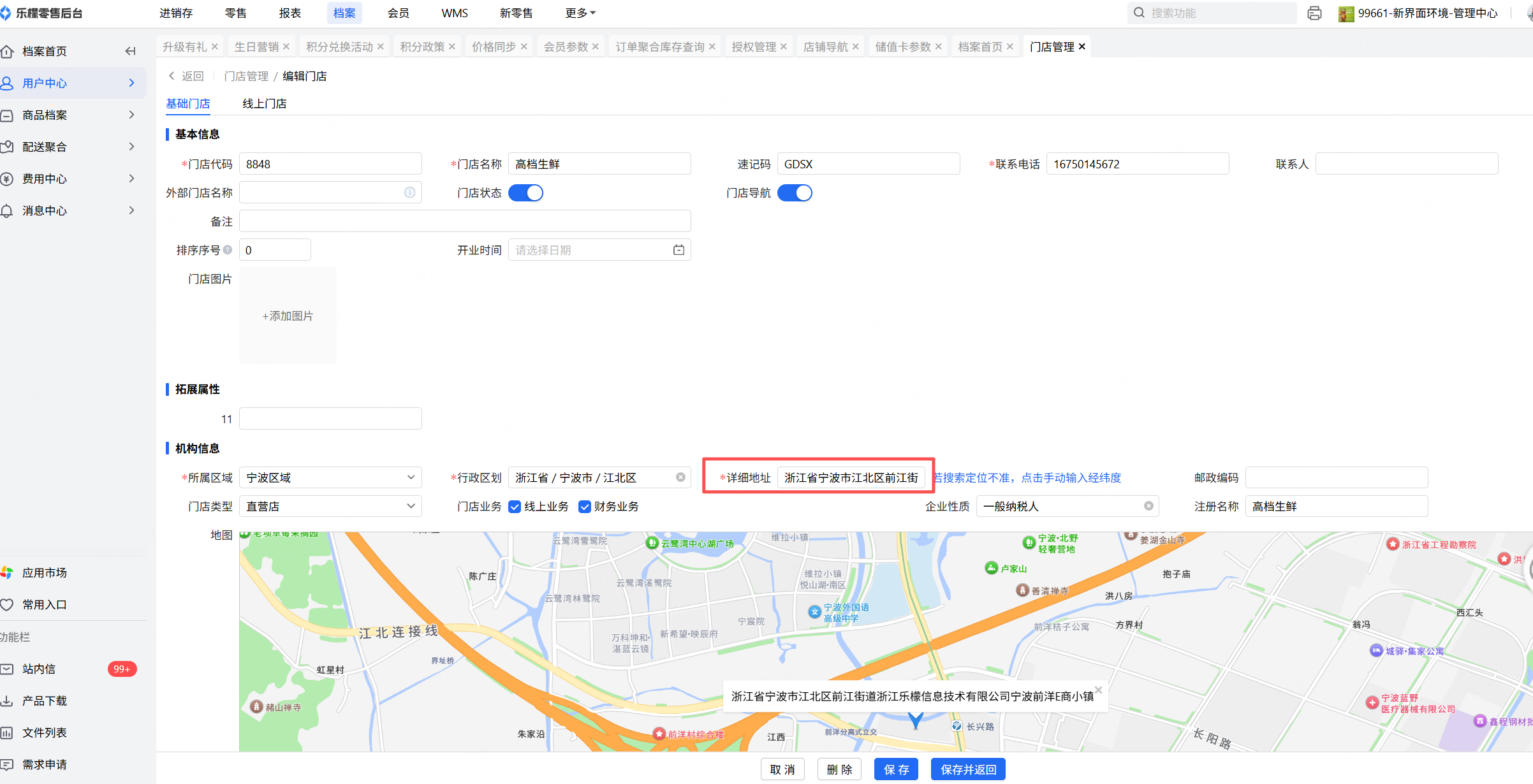Clear 行政区划 with the clear icon
1533x784 pixels.
[680, 477]
